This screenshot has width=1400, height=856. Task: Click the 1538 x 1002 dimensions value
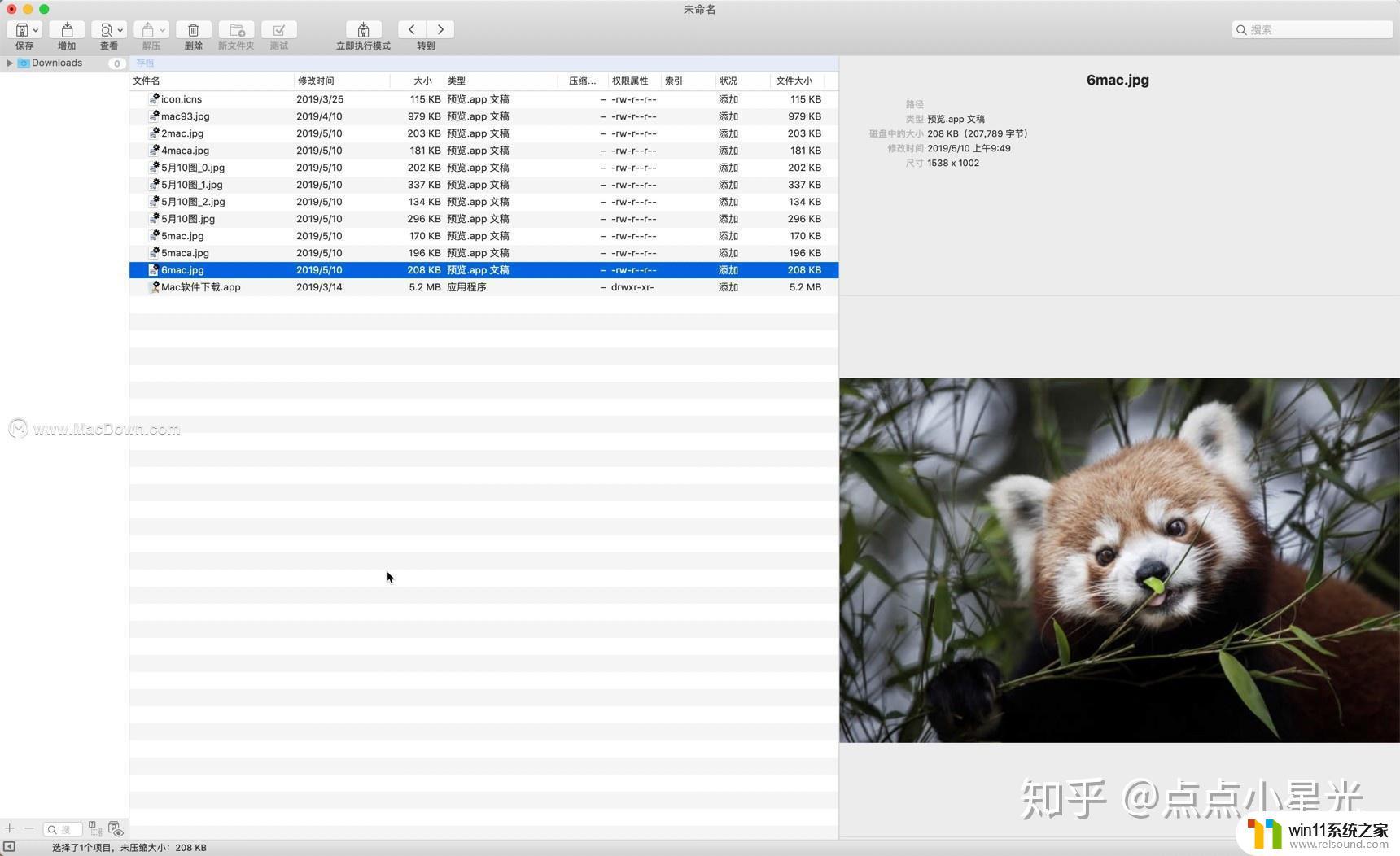[953, 163]
